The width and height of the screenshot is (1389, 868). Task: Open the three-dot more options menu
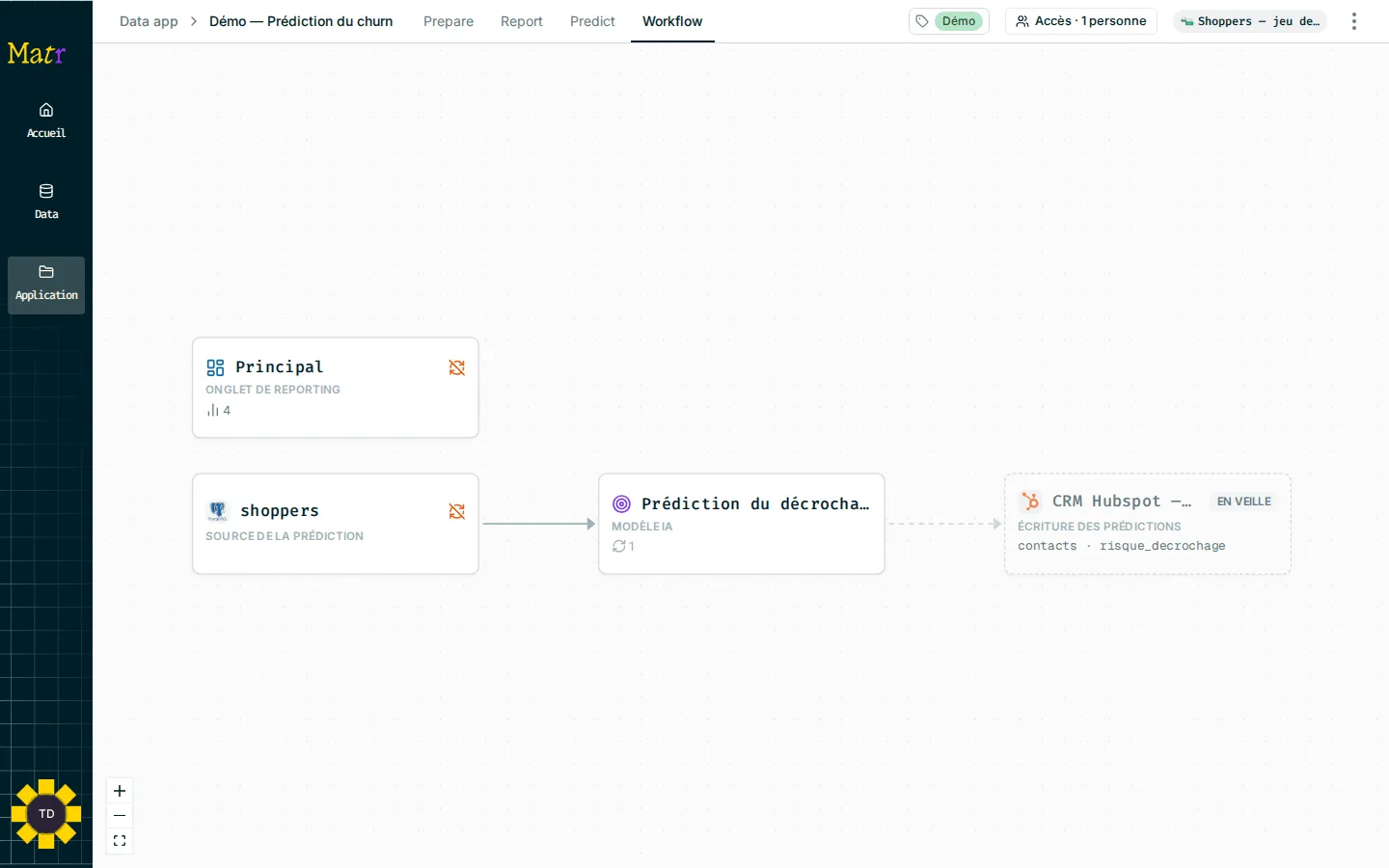(1354, 21)
